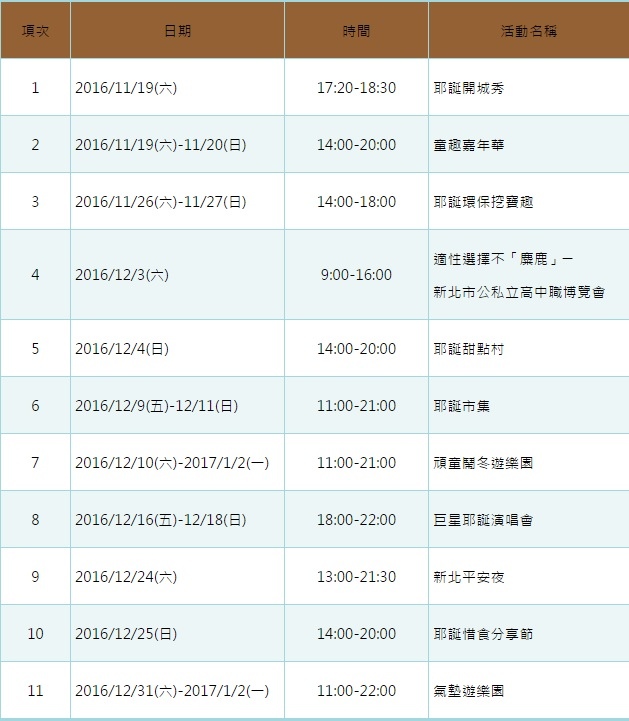The height and width of the screenshot is (721, 629).
Task: Select the time cell 9:00-16:00
Action: (356, 274)
